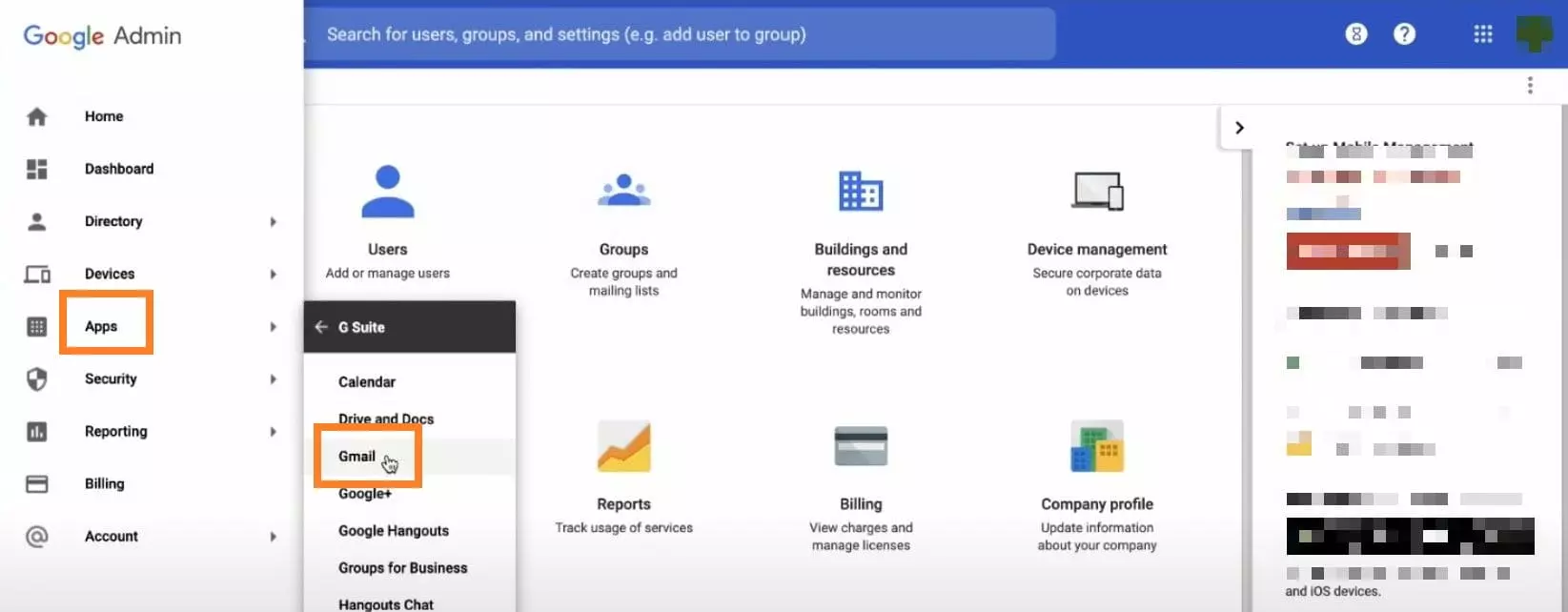Click 'Secure corporate data on devices' text
The height and width of the screenshot is (612, 1568).
point(1097,282)
